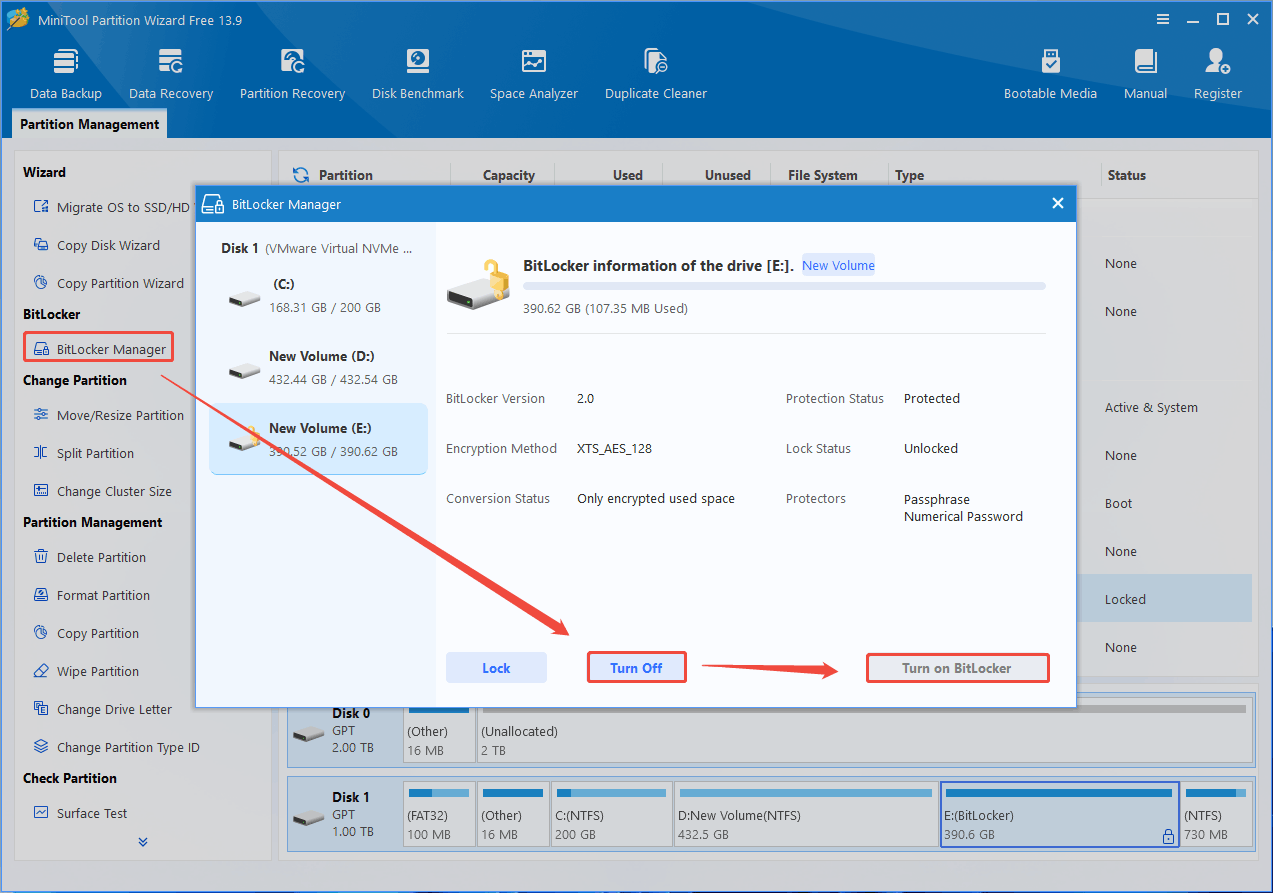Select Move/Resize Partition
The image size is (1273, 893).
(108, 415)
